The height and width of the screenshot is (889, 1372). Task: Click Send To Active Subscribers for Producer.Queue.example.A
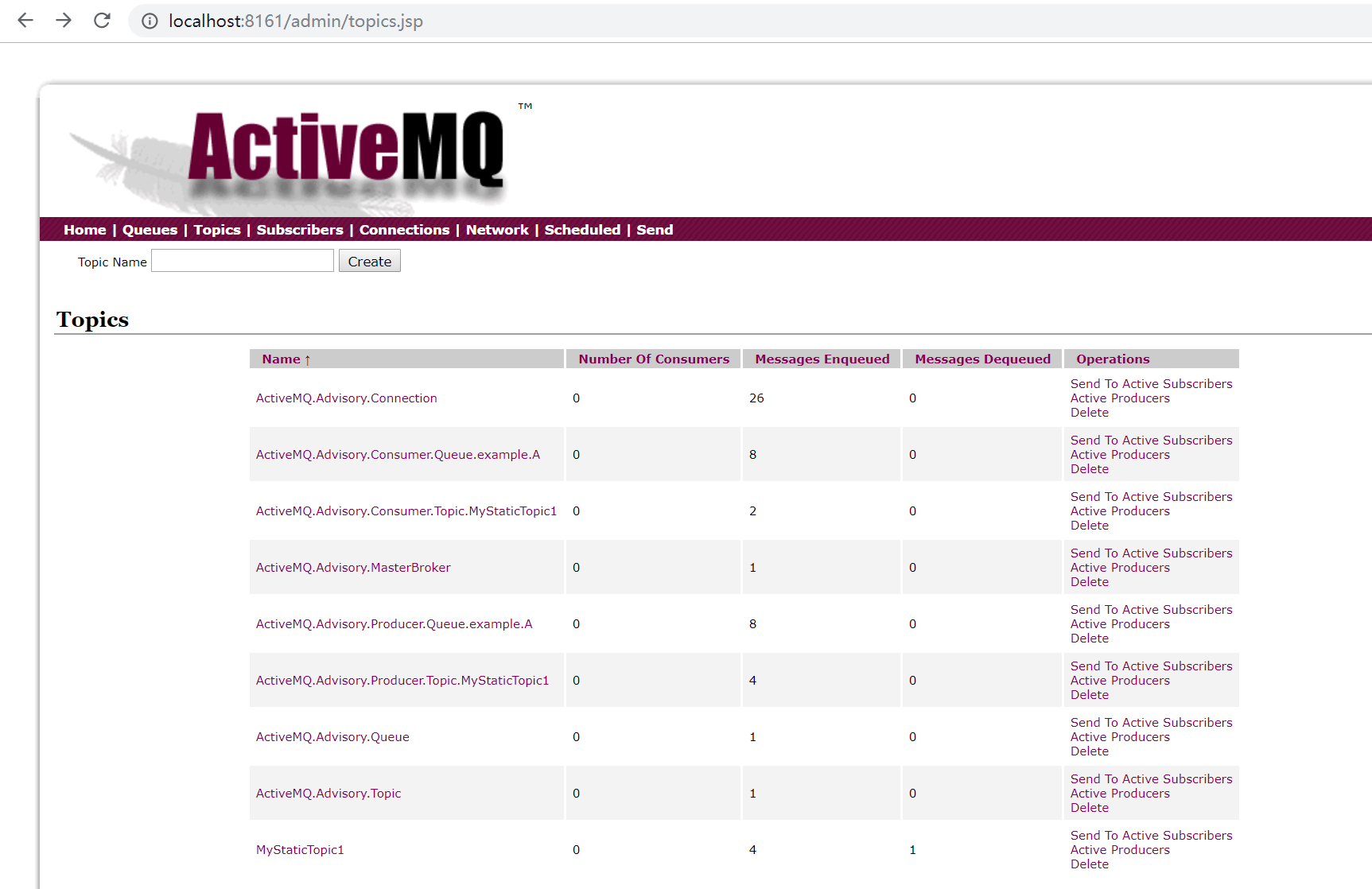tap(1151, 610)
